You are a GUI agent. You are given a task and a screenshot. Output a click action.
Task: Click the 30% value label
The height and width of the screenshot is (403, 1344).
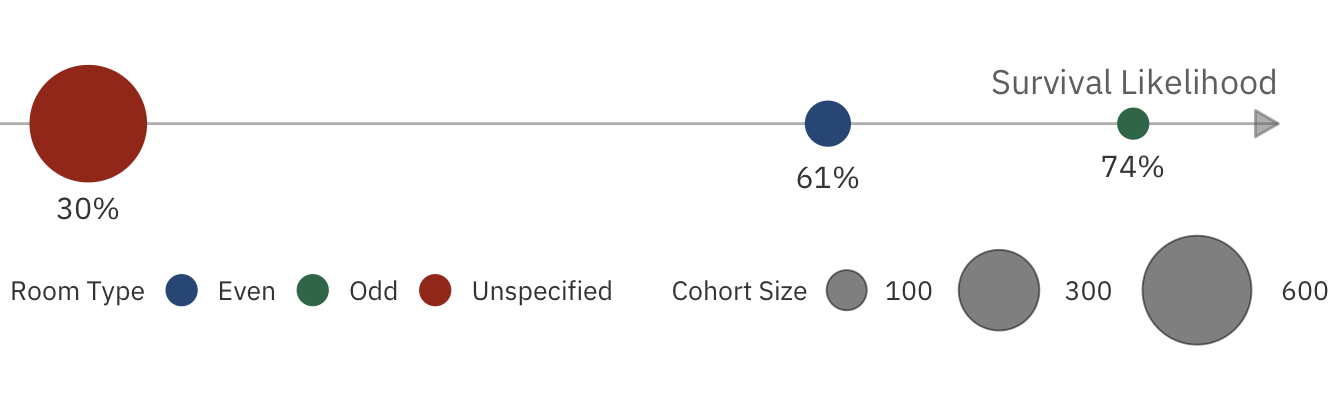pos(88,210)
